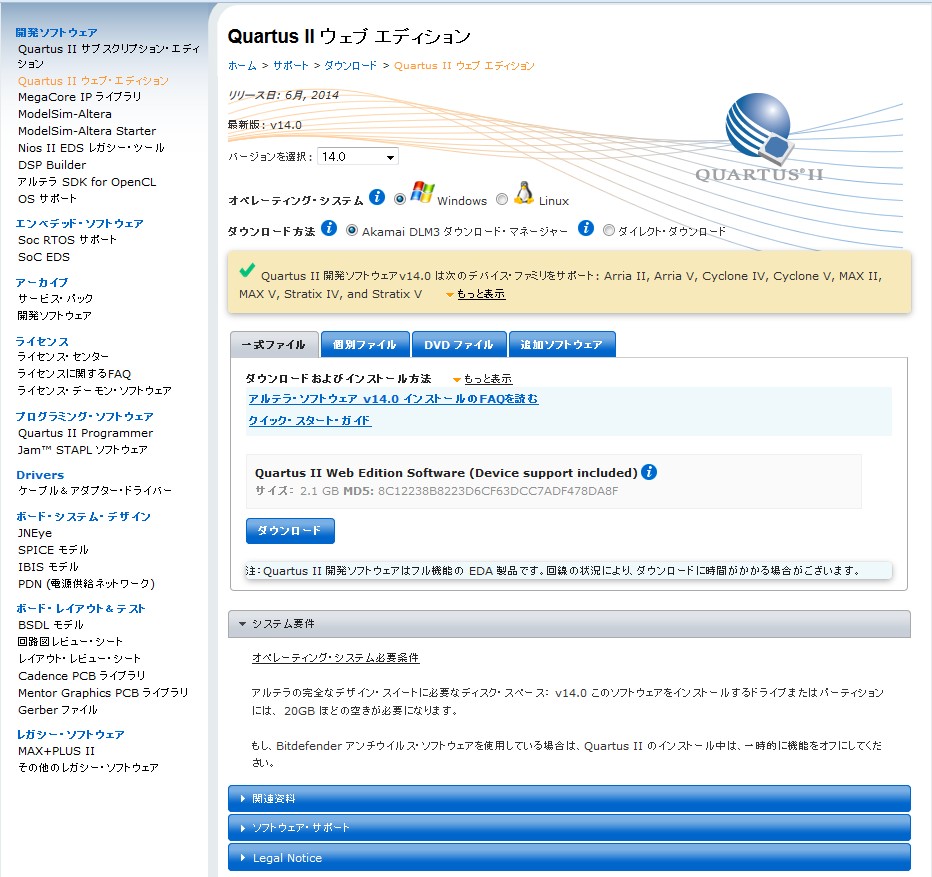This screenshot has height=877, width=932.
Task: Open ModelSim-Altera sidebar link
Action: point(65,114)
